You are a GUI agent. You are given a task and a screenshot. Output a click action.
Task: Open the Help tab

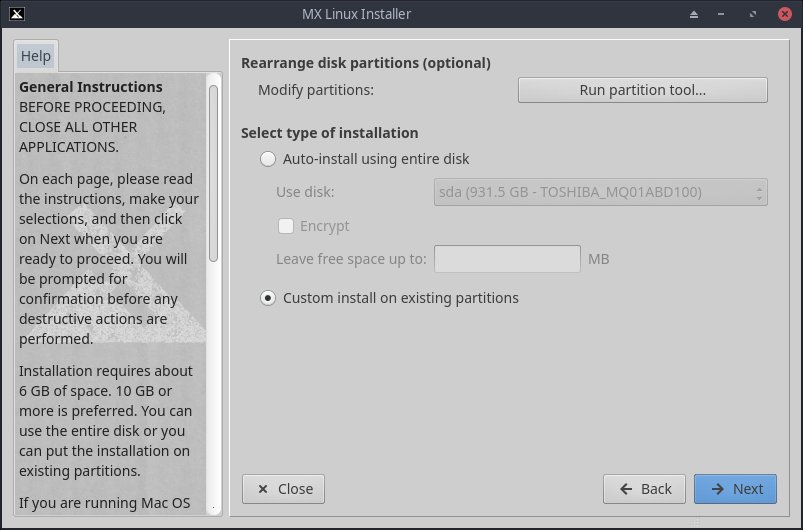36,56
